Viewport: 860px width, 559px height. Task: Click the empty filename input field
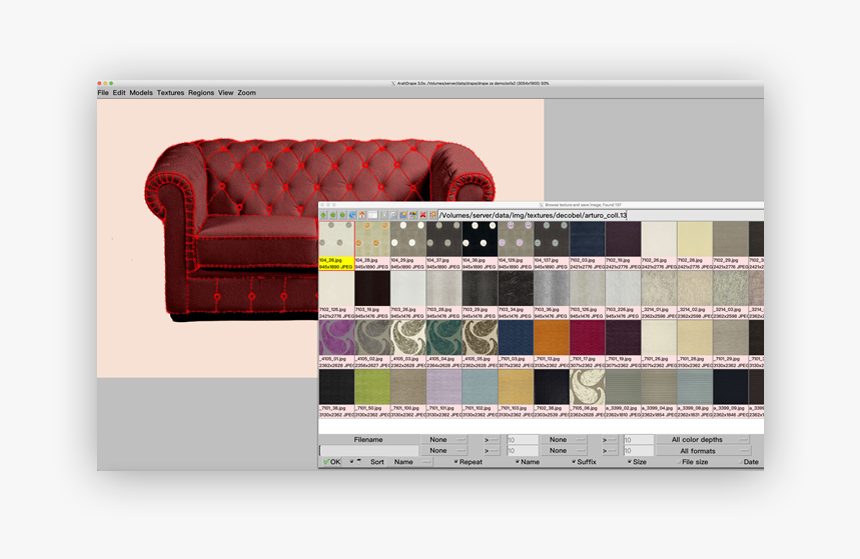click(369, 450)
